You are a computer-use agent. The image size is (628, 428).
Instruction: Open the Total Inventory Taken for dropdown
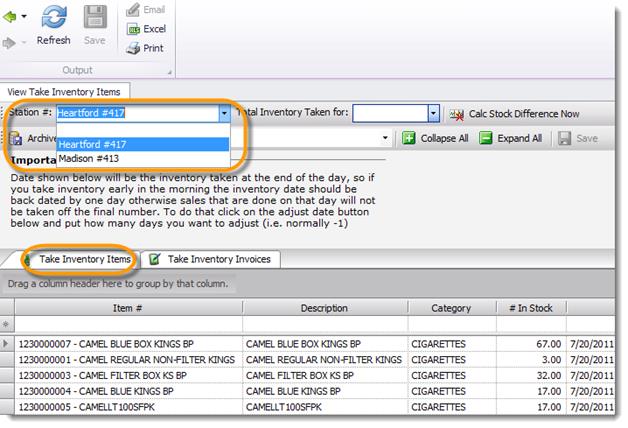point(433,114)
